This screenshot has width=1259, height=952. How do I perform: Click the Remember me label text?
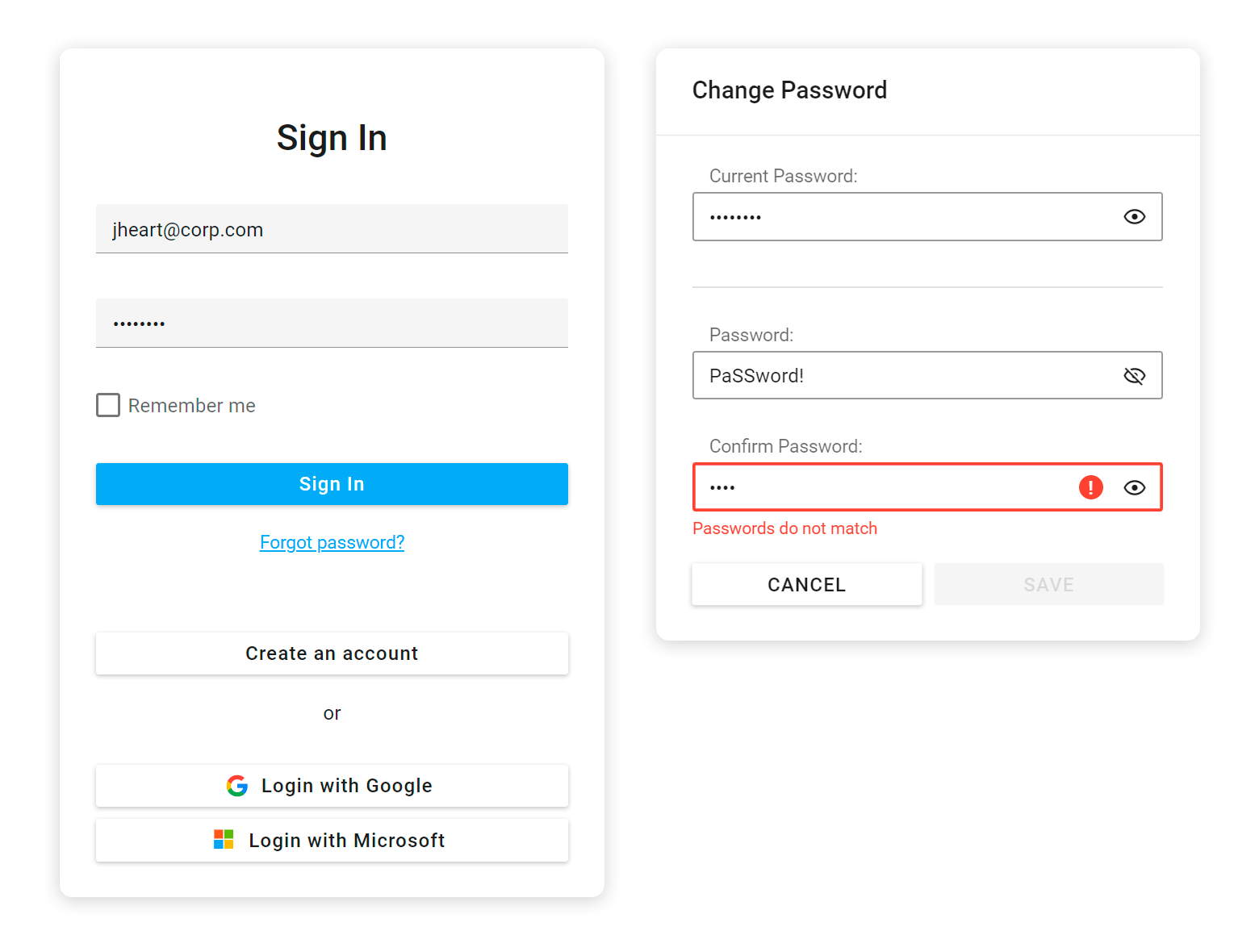pyautogui.click(x=191, y=406)
